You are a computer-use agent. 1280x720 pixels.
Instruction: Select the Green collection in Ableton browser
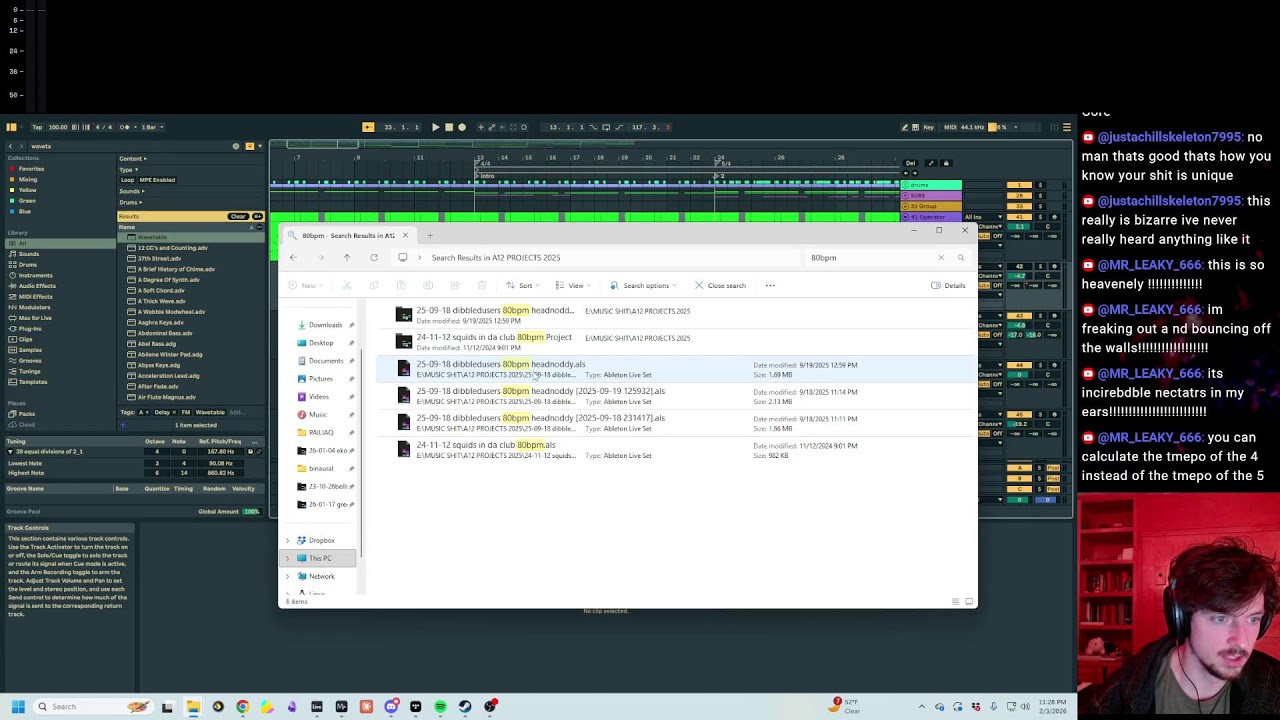(x=25, y=201)
